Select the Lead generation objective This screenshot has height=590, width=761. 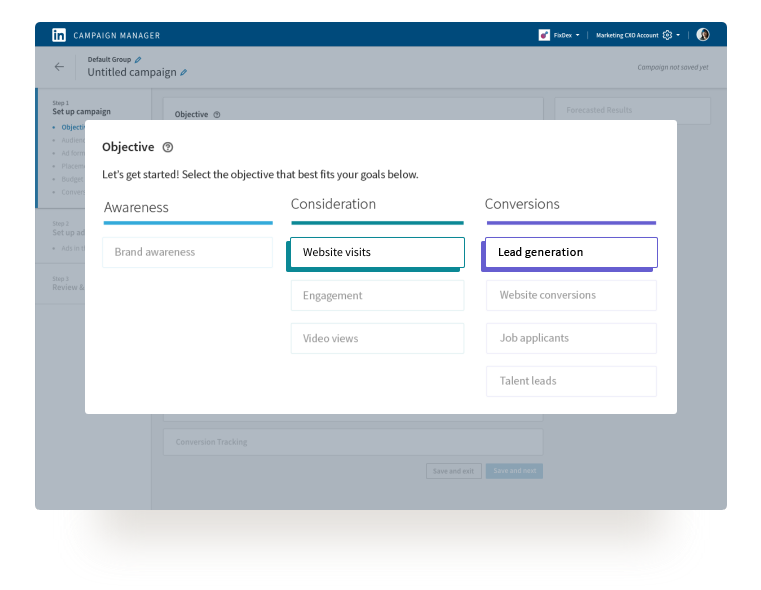tap(571, 252)
